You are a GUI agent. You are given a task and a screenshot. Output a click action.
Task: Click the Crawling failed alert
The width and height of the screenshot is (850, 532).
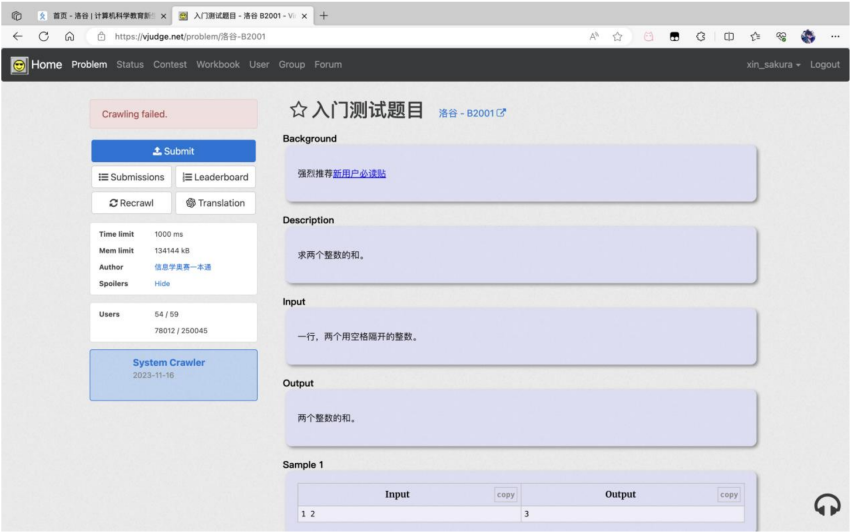click(173, 114)
